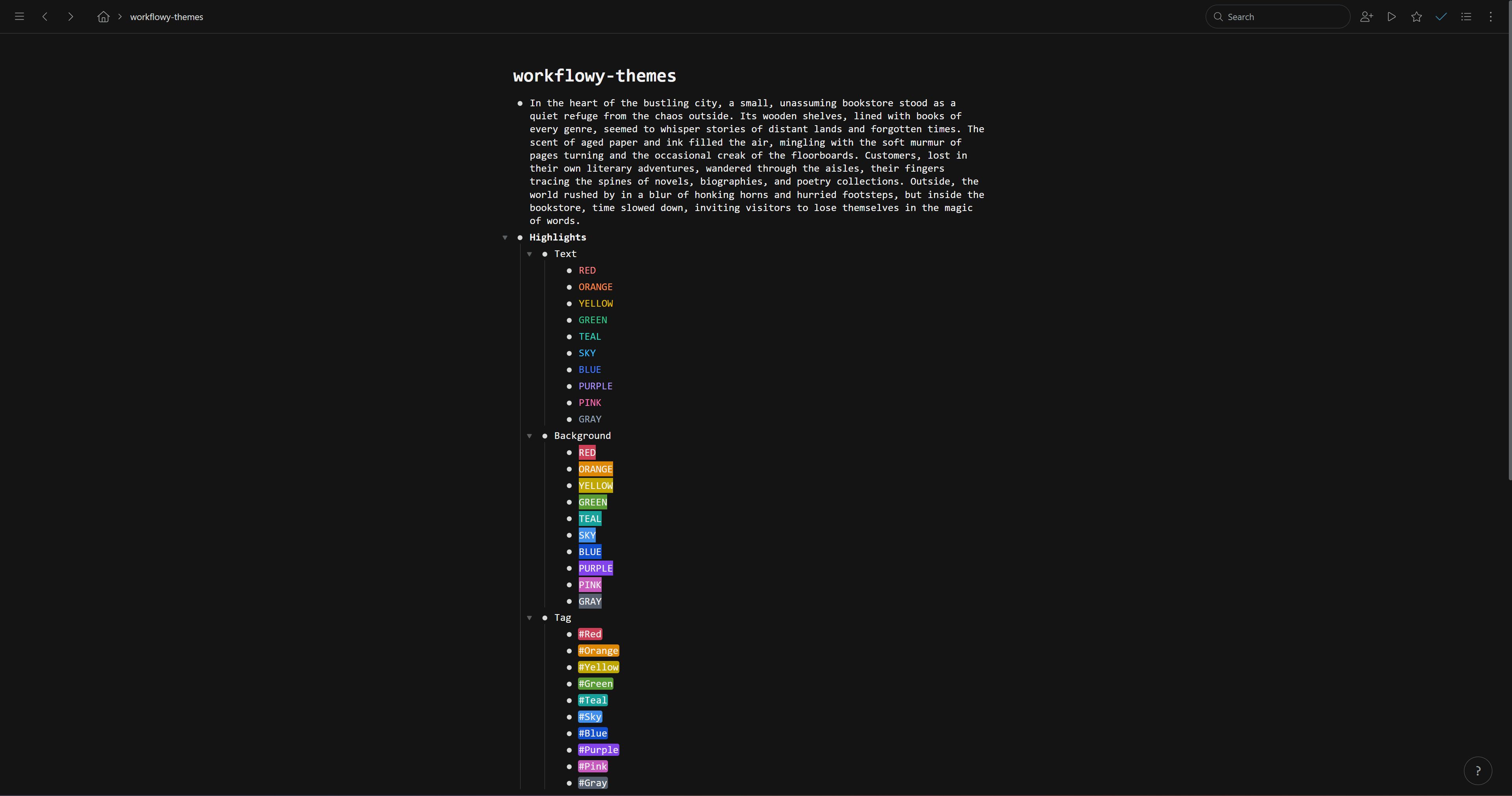The image size is (1512, 796).
Task: Place cursor in the bookstore paragraph text
Action: pyautogui.click(x=757, y=162)
